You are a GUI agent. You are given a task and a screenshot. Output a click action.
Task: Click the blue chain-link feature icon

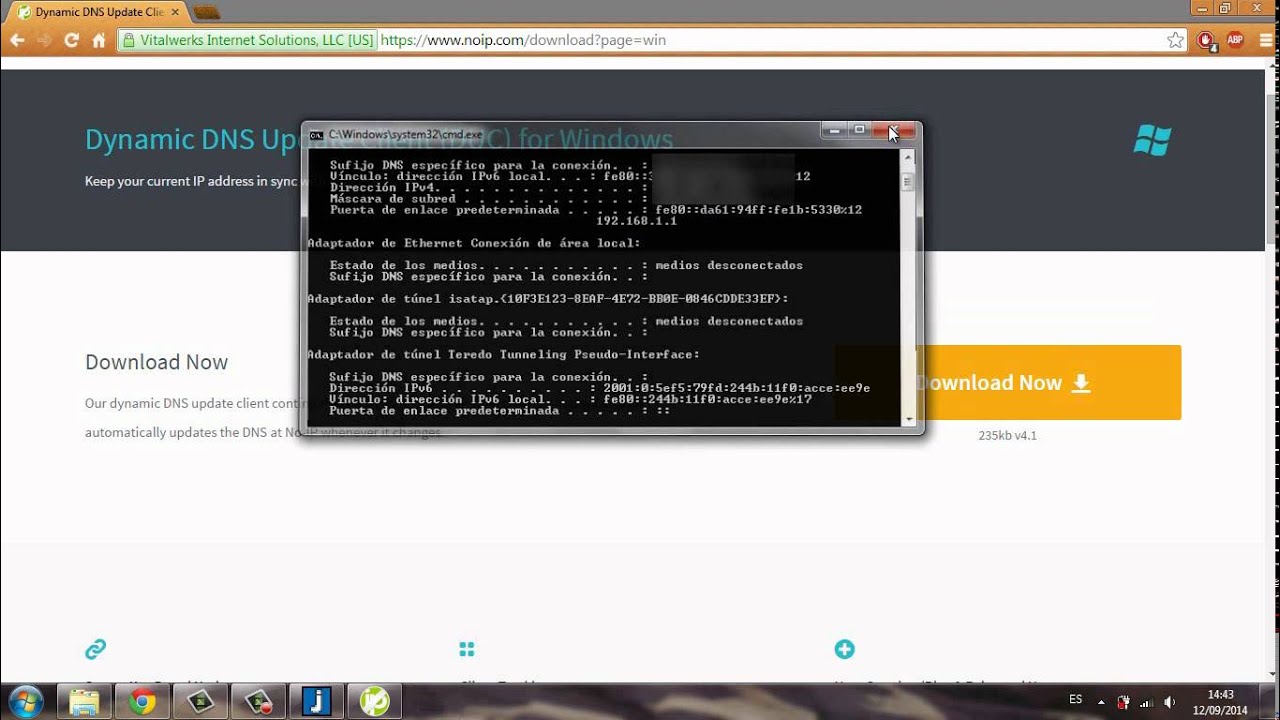click(95, 650)
